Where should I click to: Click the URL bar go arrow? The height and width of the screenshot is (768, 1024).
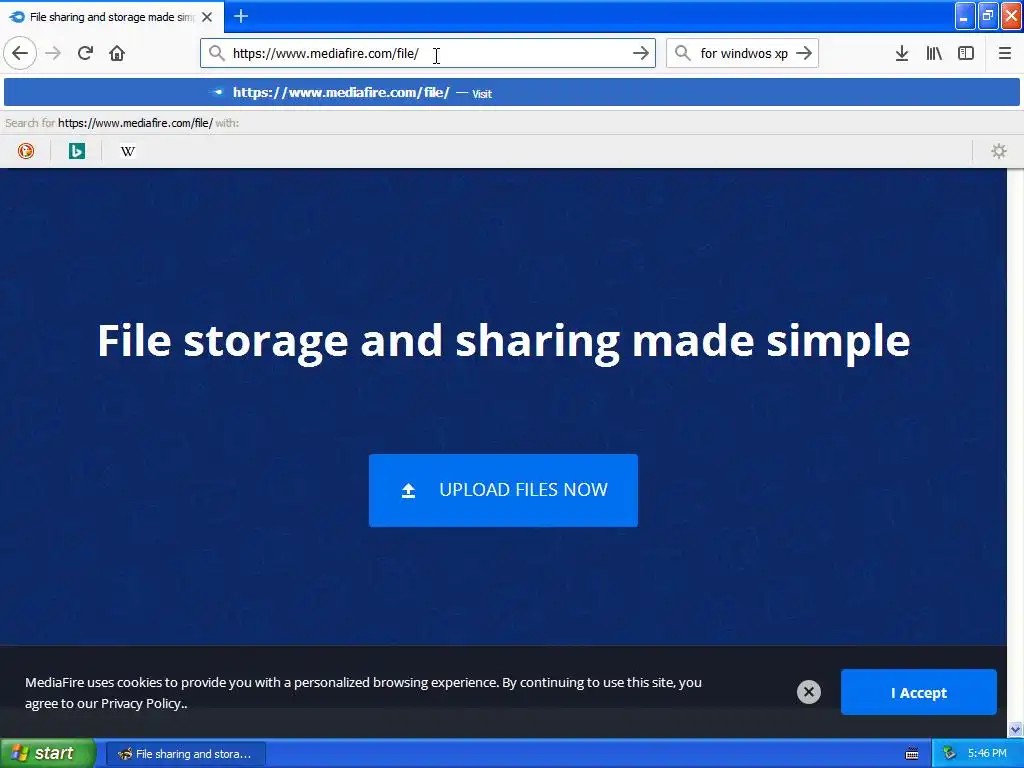click(641, 53)
